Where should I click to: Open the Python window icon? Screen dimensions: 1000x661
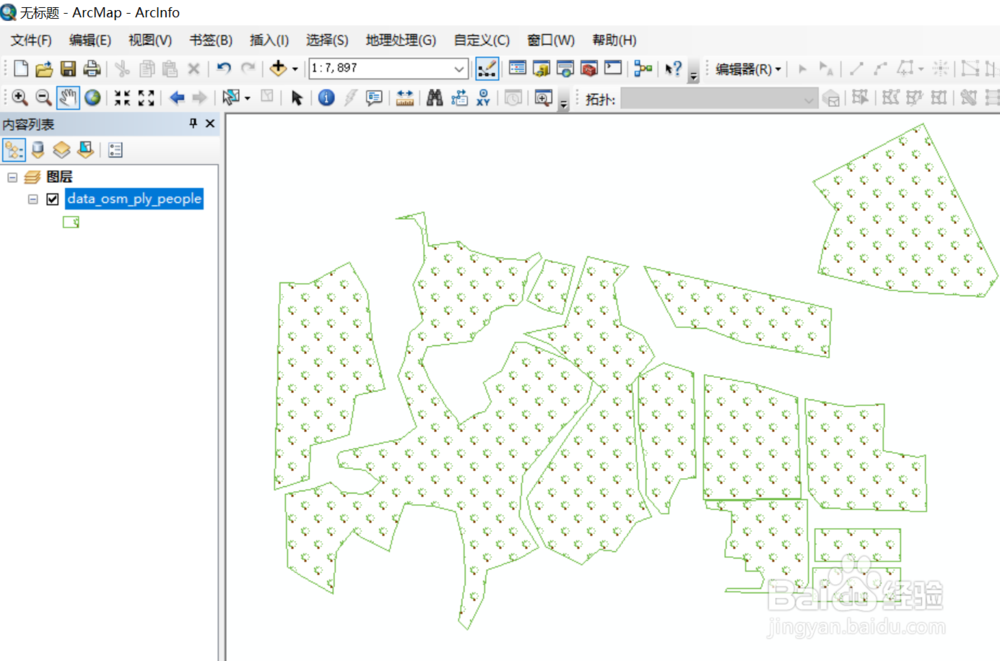pos(613,68)
